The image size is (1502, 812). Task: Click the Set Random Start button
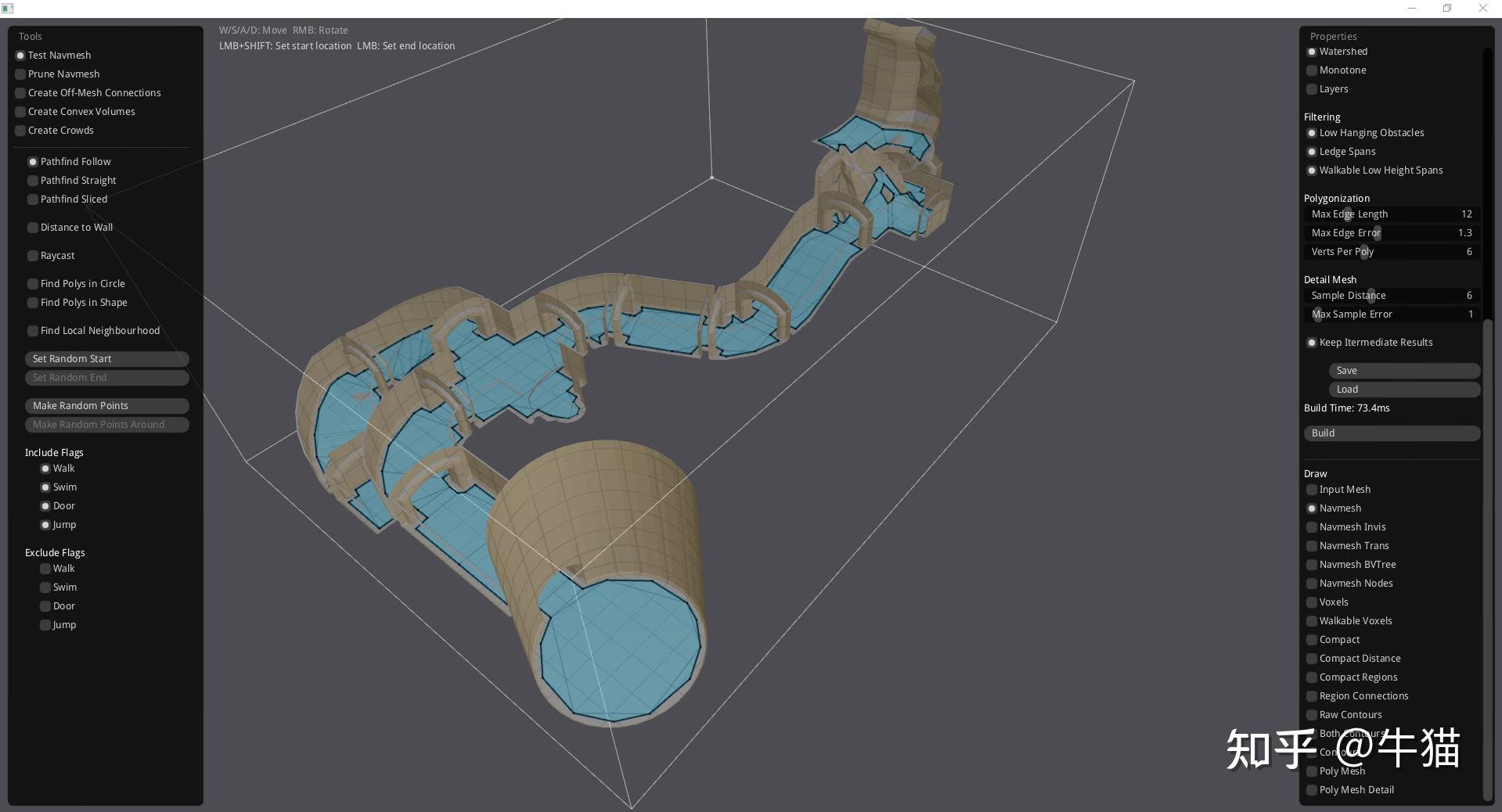[x=107, y=359]
